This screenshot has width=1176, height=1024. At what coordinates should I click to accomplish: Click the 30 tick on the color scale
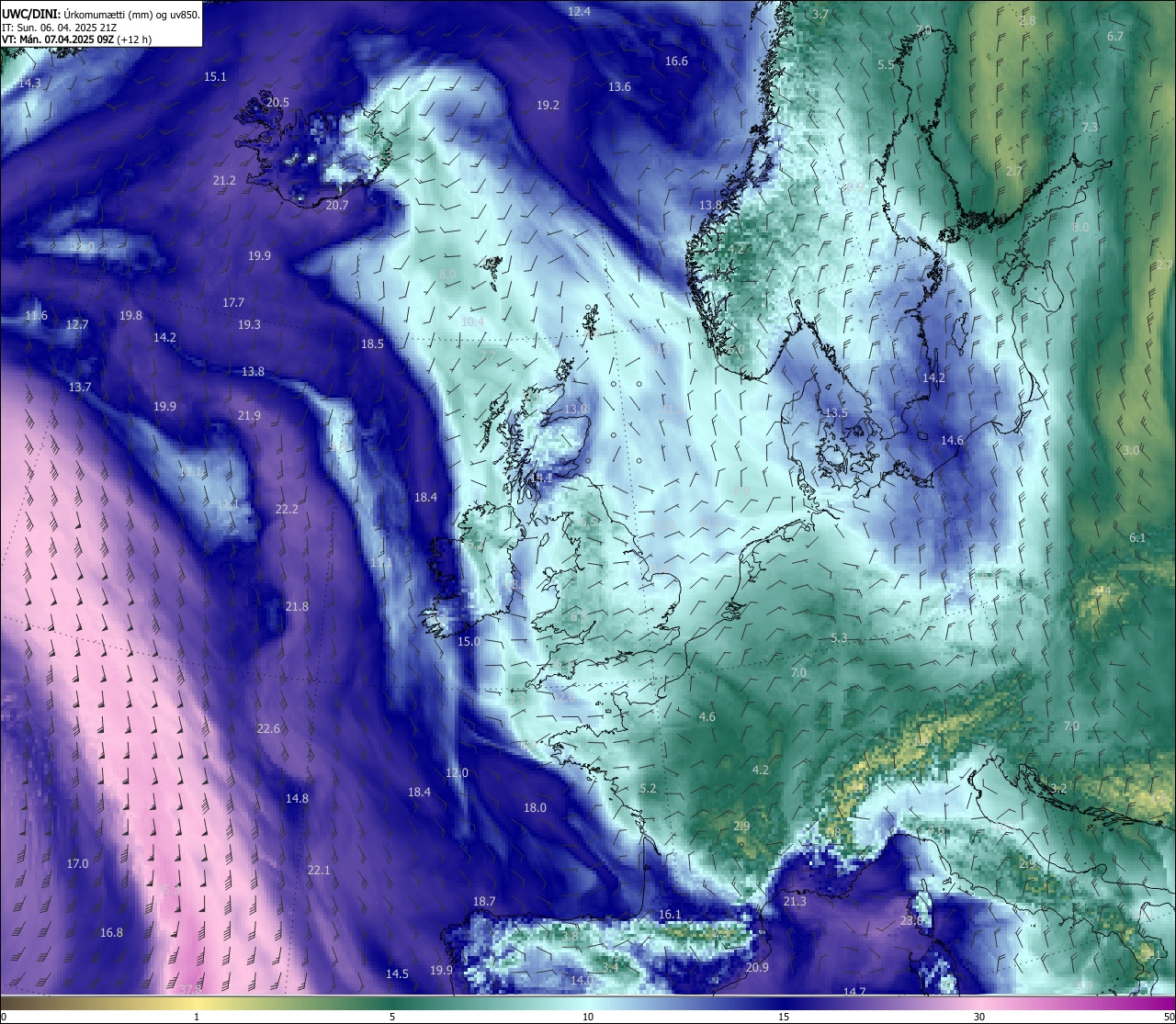tap(979, 1017)
